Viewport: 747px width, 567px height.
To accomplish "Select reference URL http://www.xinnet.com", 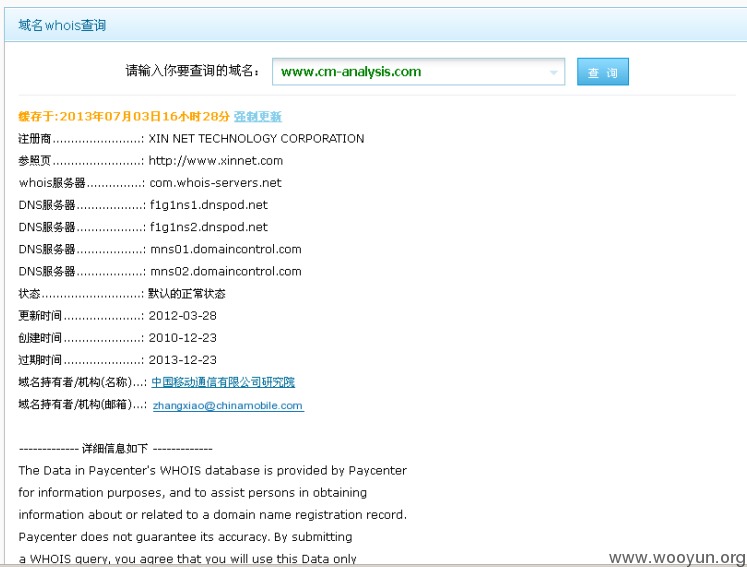I will click(215, 161).
